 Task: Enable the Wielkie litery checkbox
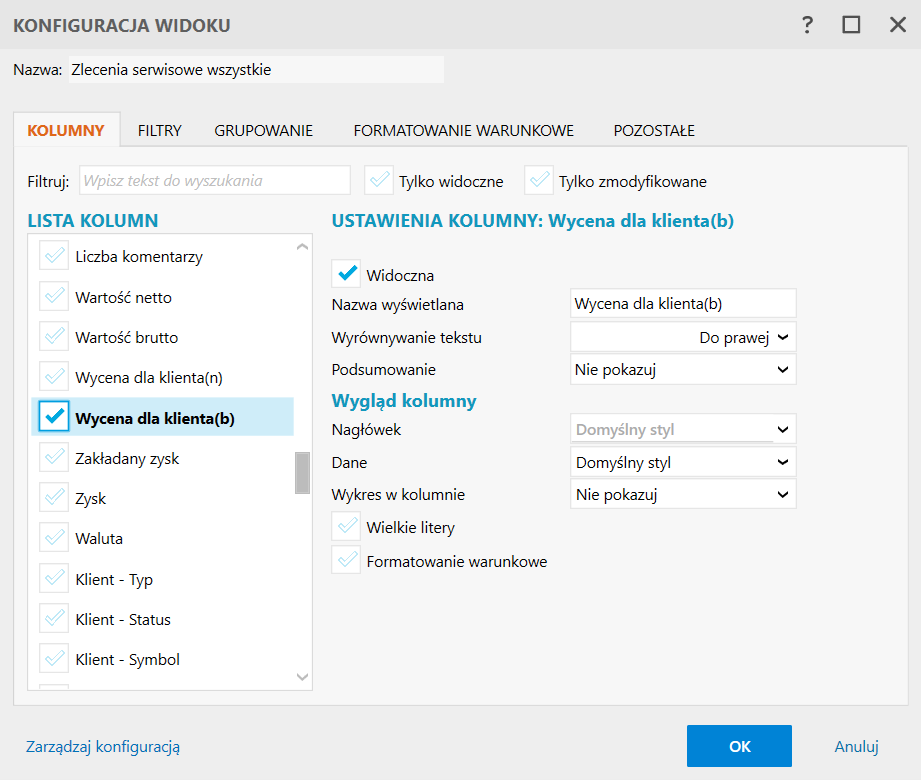tap(347, 526)
